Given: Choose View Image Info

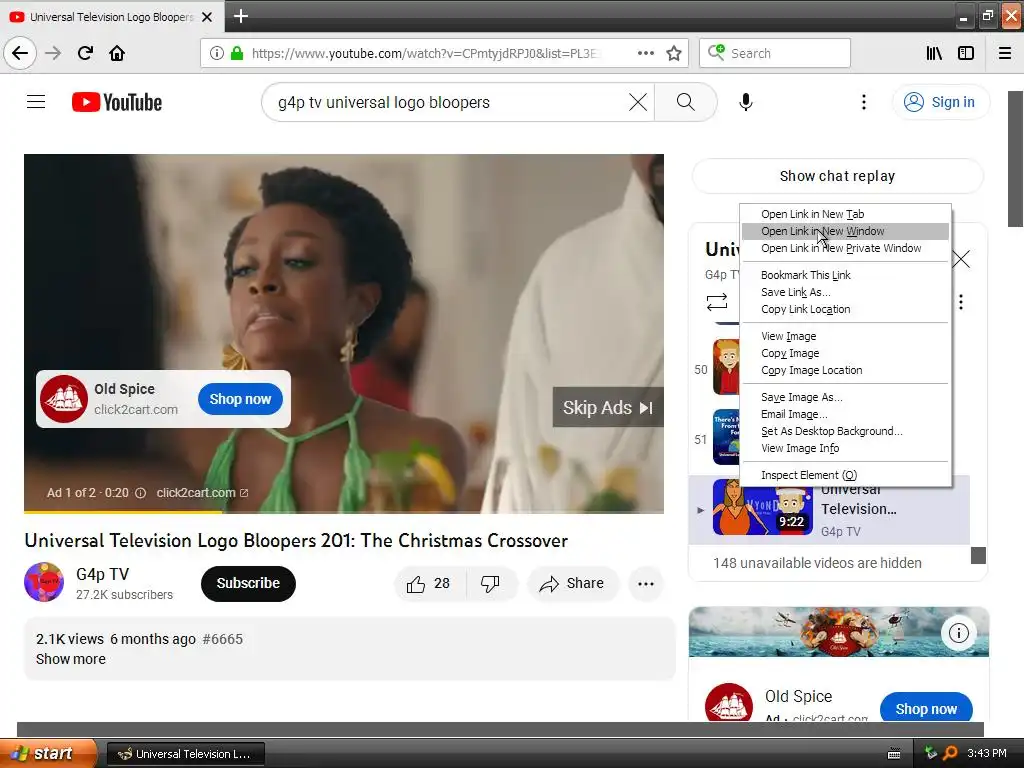Looking at the screenshot, I should point(845,447).
